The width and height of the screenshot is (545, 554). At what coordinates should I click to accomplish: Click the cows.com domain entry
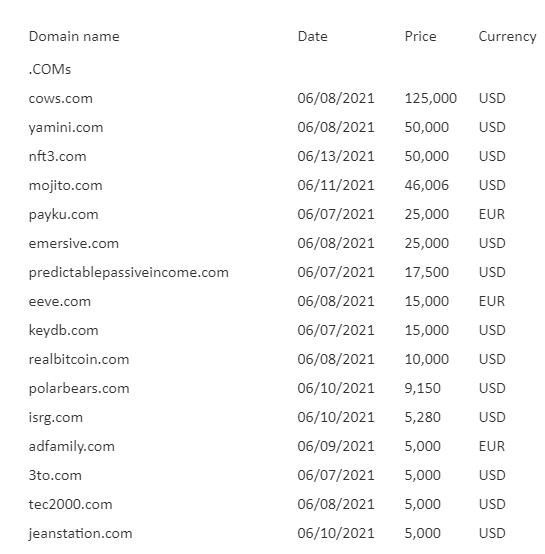(x=61, y=98)
